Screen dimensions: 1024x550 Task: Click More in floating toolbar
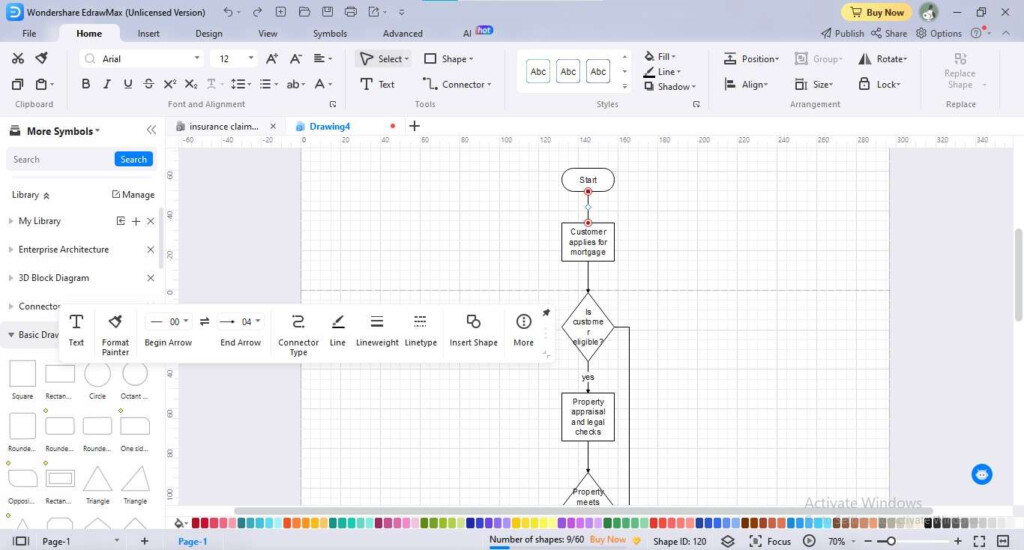[x=523, y=330]
